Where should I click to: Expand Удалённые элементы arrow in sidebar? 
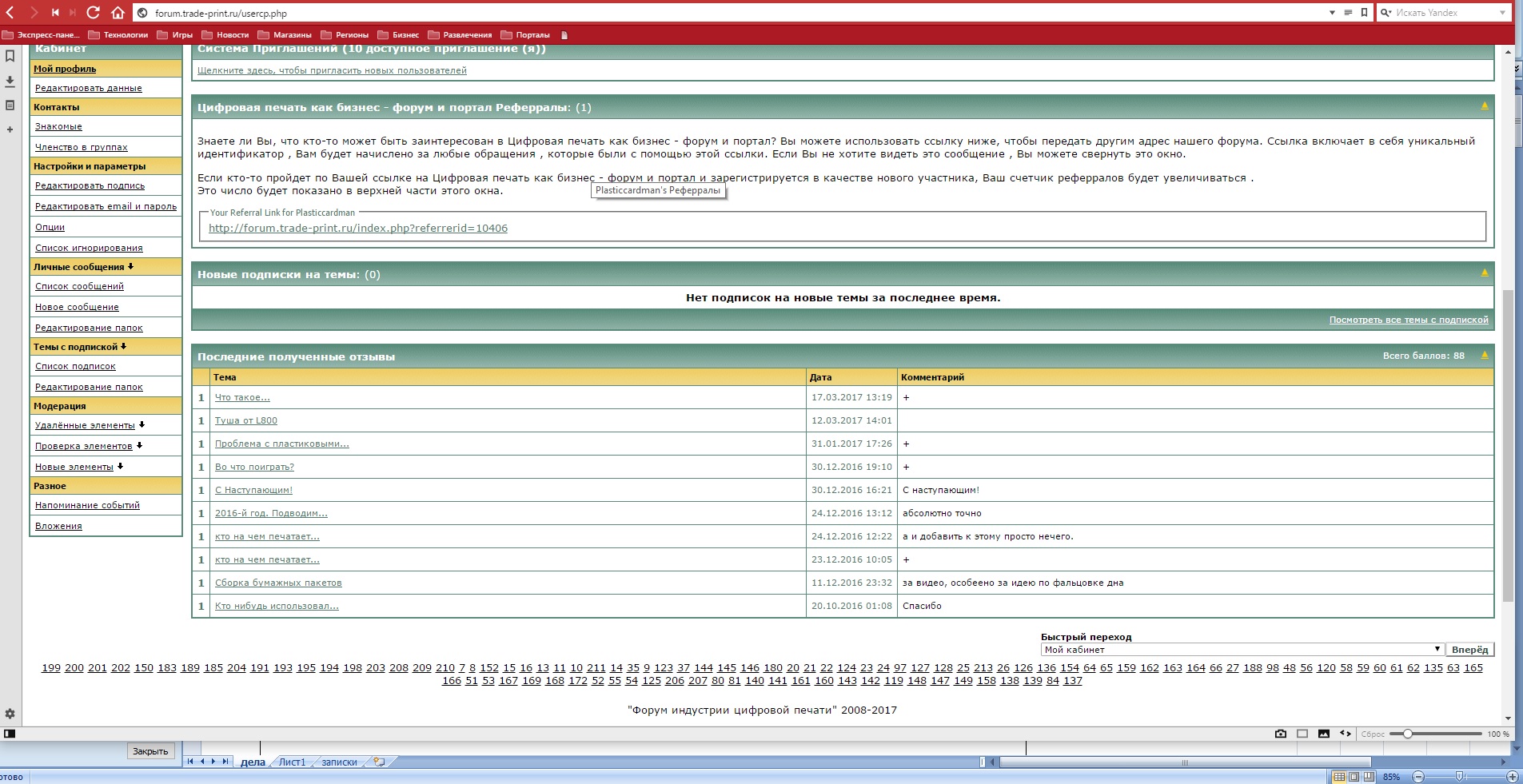(142, 424)
